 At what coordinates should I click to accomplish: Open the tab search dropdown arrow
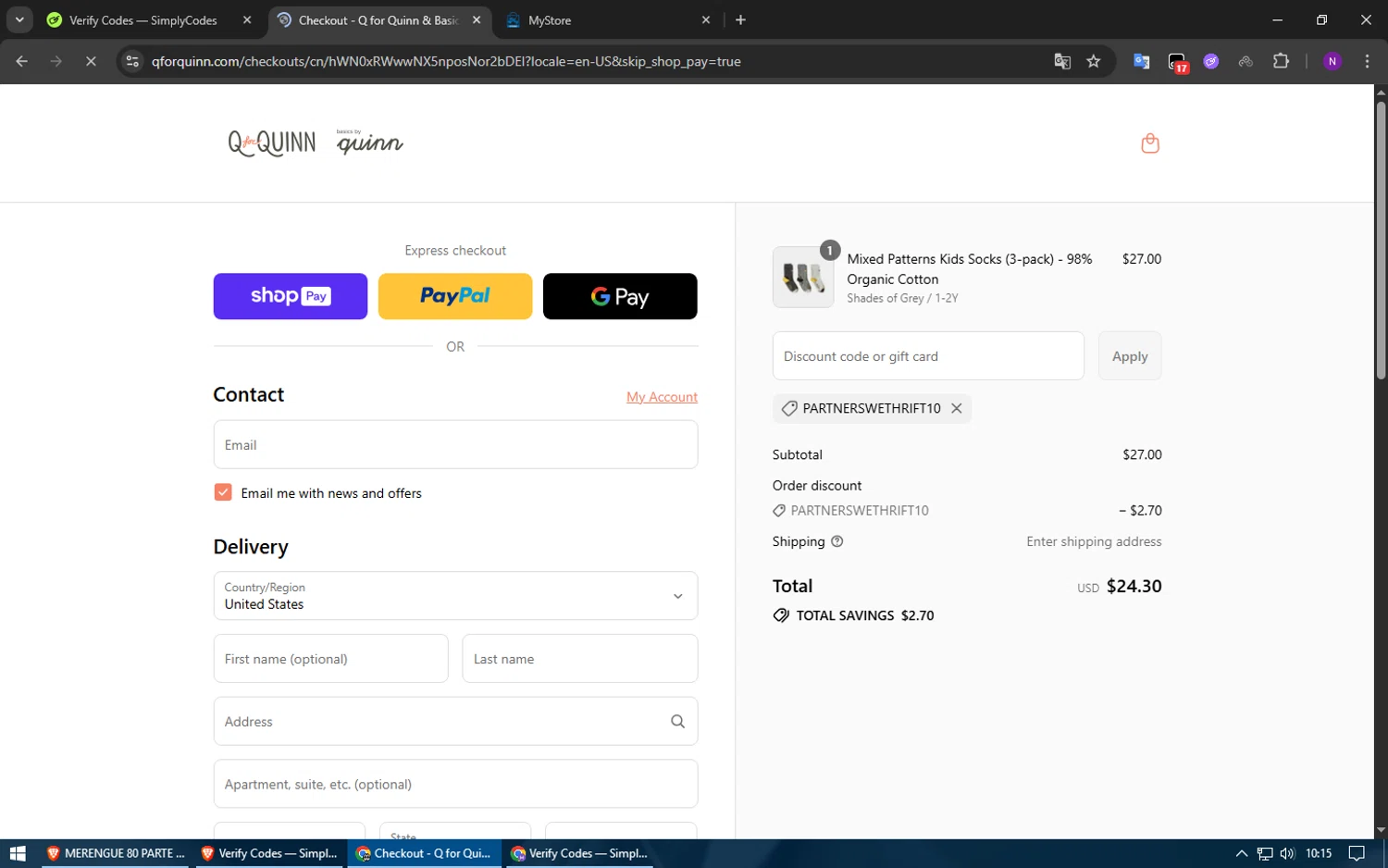[19, 19]
